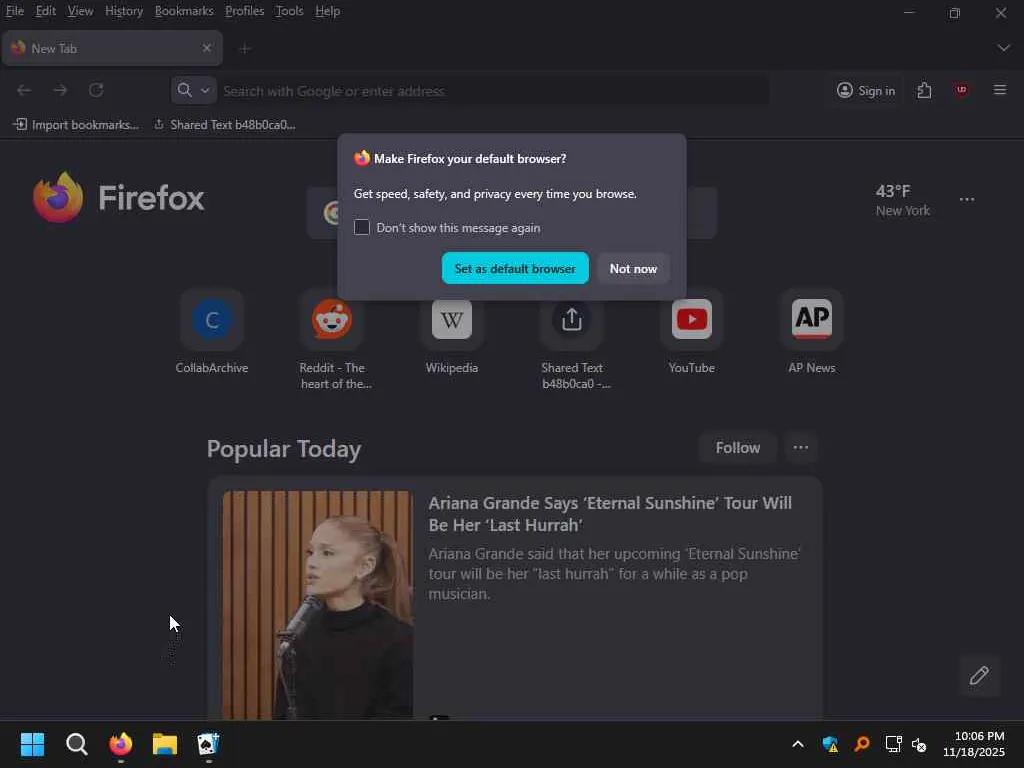Click Set as default browser
Image resolution: width=1024 pixels, height=768 pixels.
pyautogui.click(x=515, y=268)
